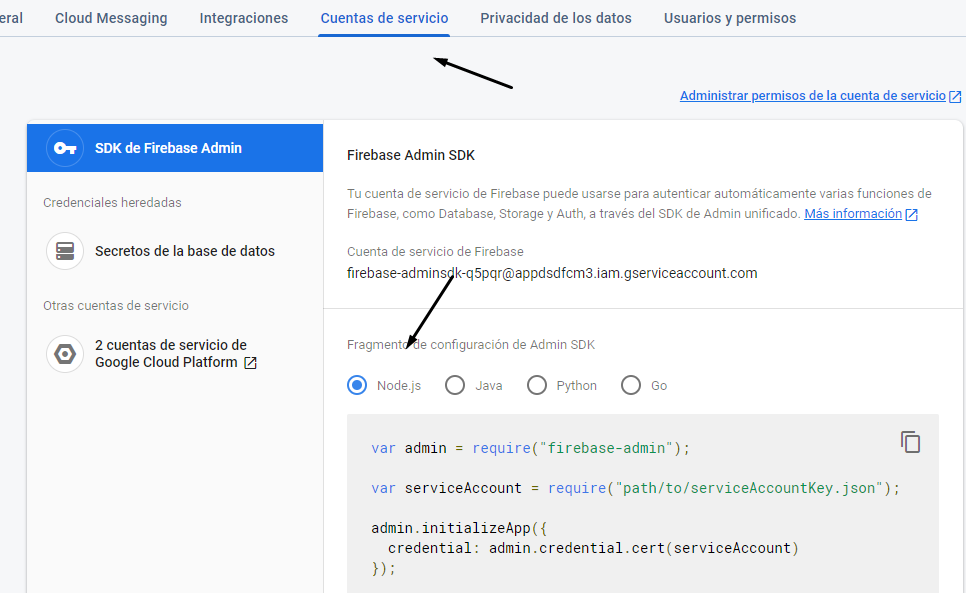Click the copy code snippet icon
Image resolution: width=966 pixels, height=593 pixels.
coord(911,442)
